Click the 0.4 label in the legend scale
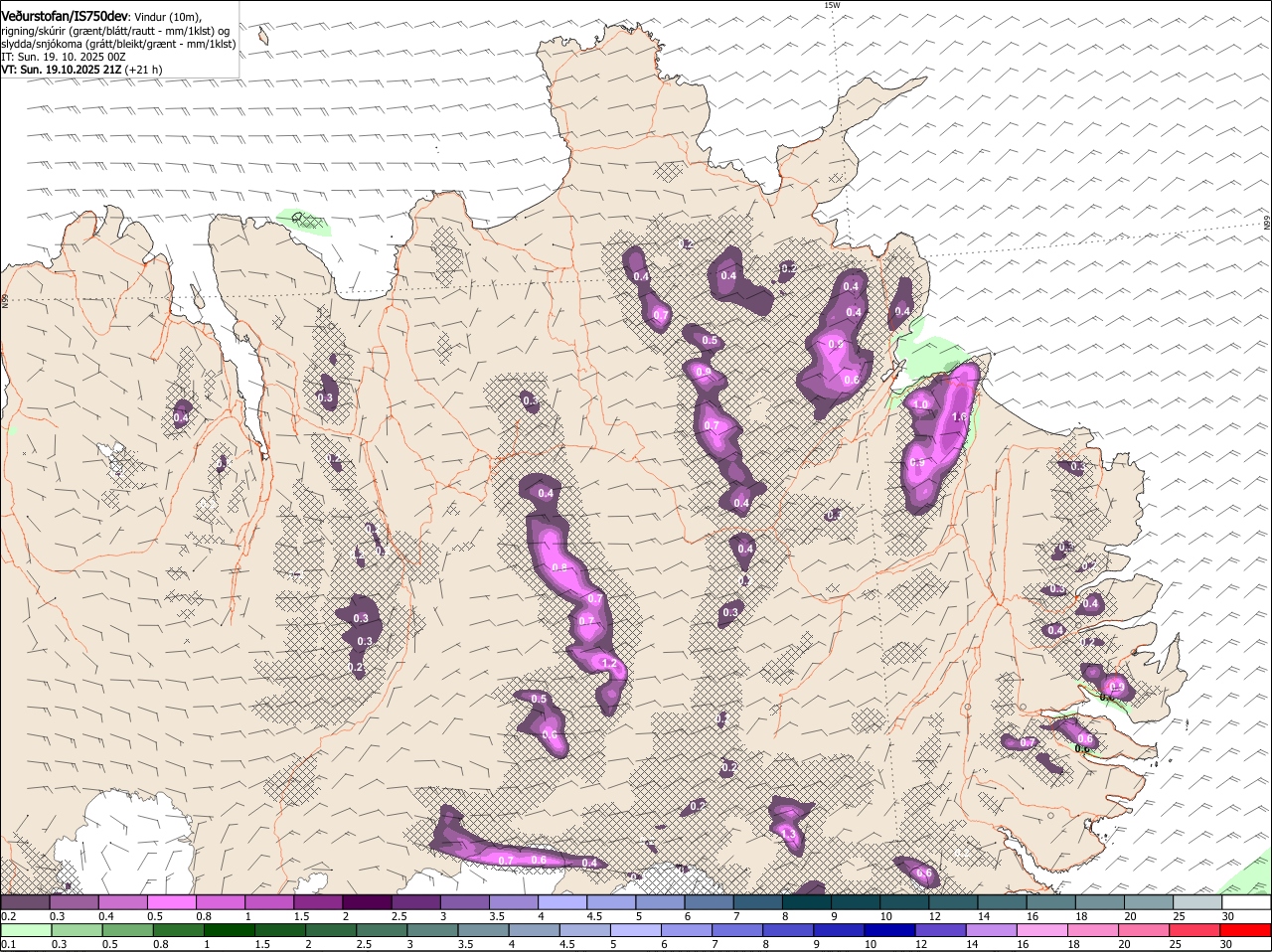 pyautogui.click(x=105, y=916)
